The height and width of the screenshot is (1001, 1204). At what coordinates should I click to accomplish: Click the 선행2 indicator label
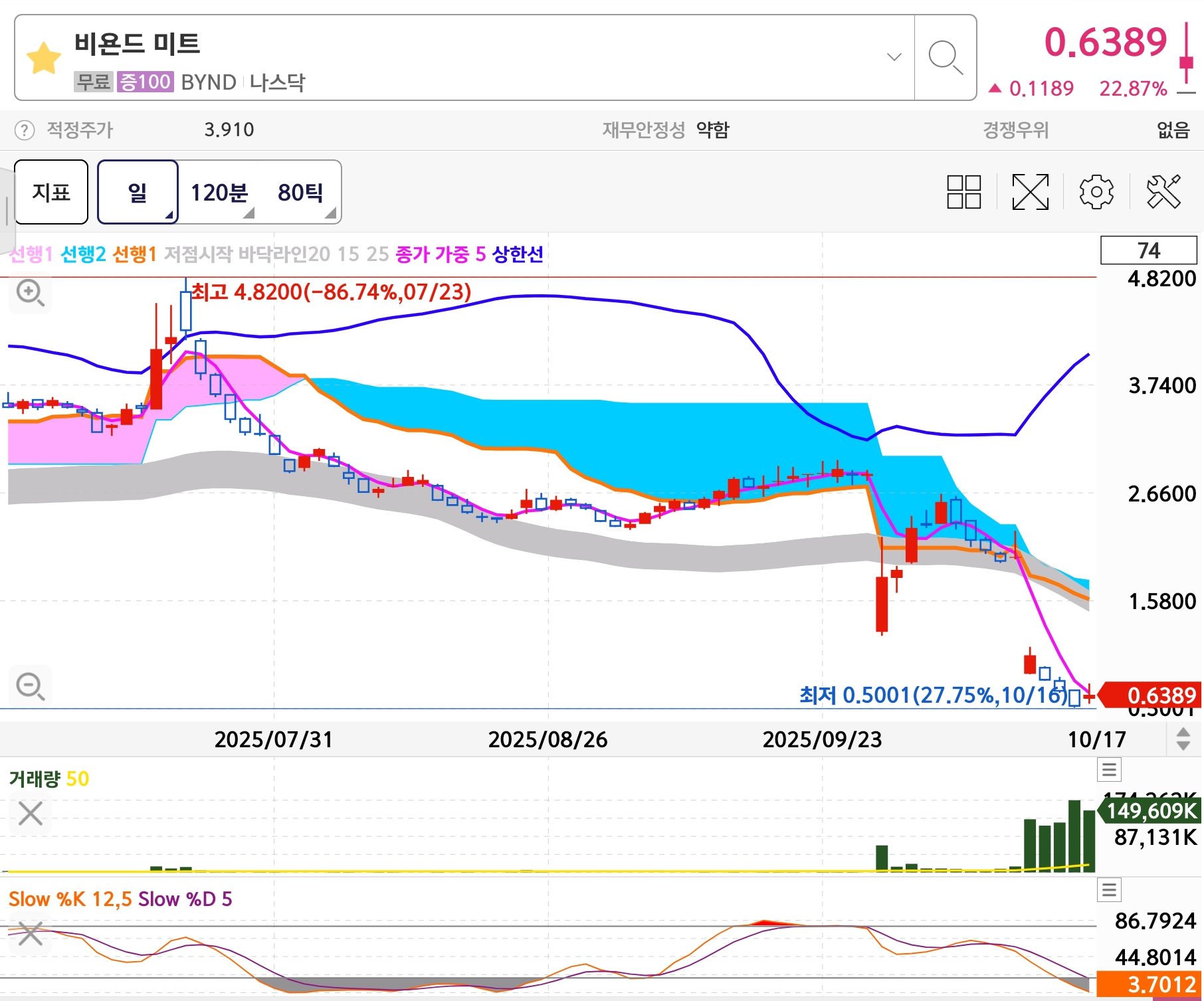[83, 254]
